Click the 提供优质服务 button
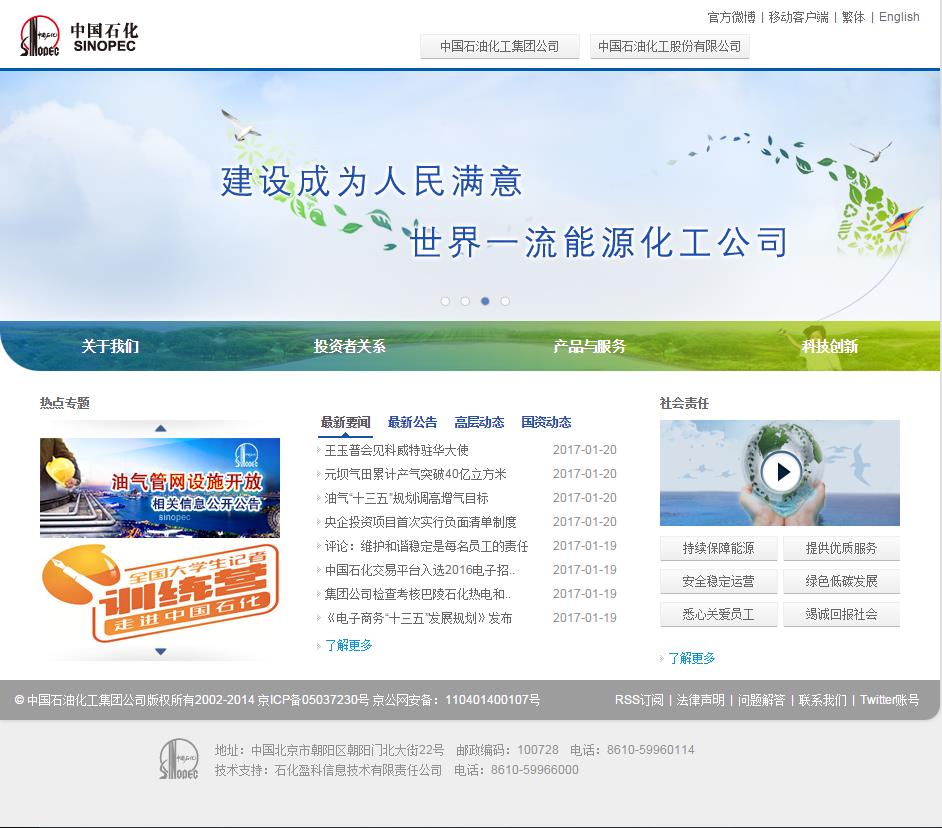942x828 pixels. coord(841,548)
